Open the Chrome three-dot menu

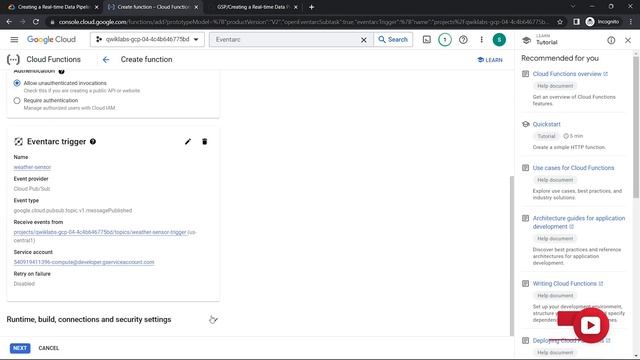(x=631, y=22)
